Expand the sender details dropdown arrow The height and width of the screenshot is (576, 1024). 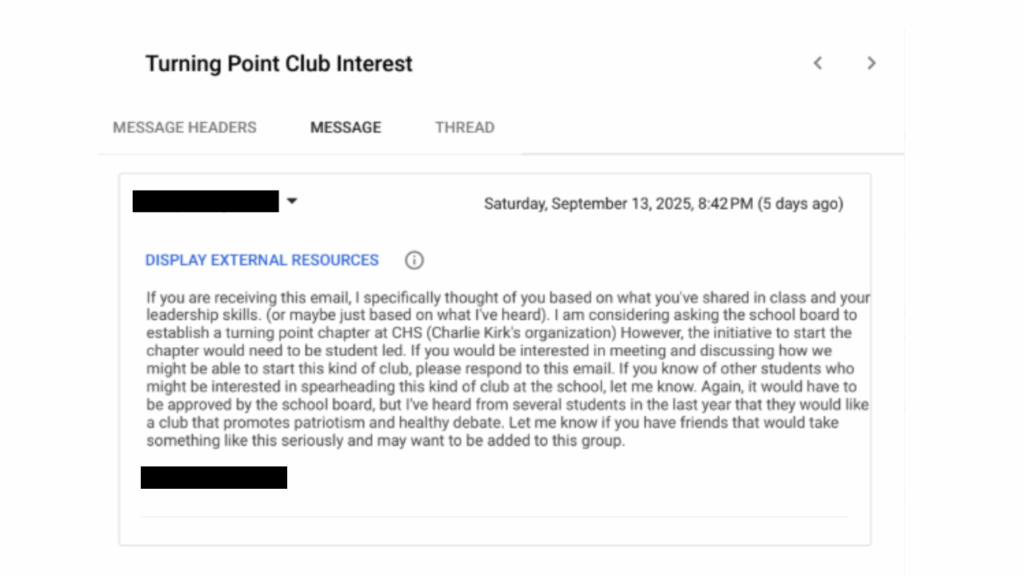(x=292, y=201)
